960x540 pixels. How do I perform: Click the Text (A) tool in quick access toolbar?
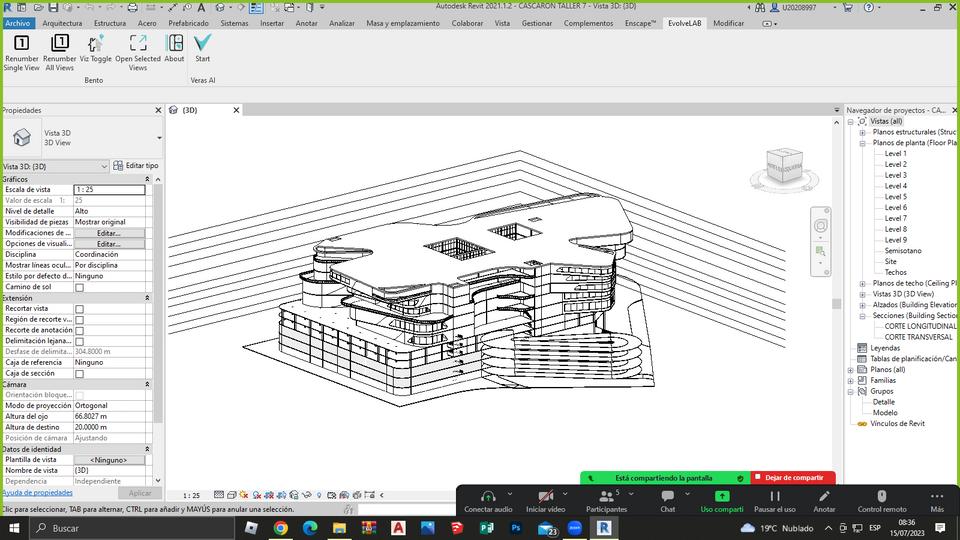point(201,7)
